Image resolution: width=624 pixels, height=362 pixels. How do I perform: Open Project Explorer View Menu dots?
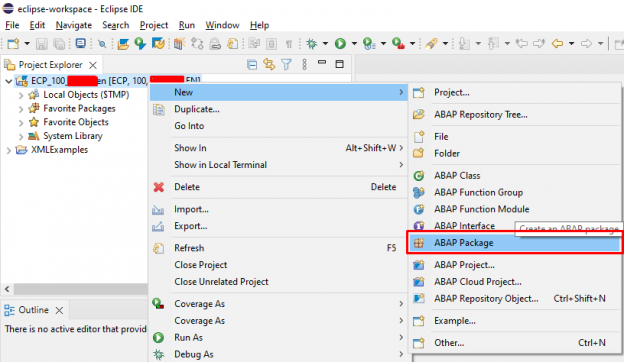pos(304,64)
